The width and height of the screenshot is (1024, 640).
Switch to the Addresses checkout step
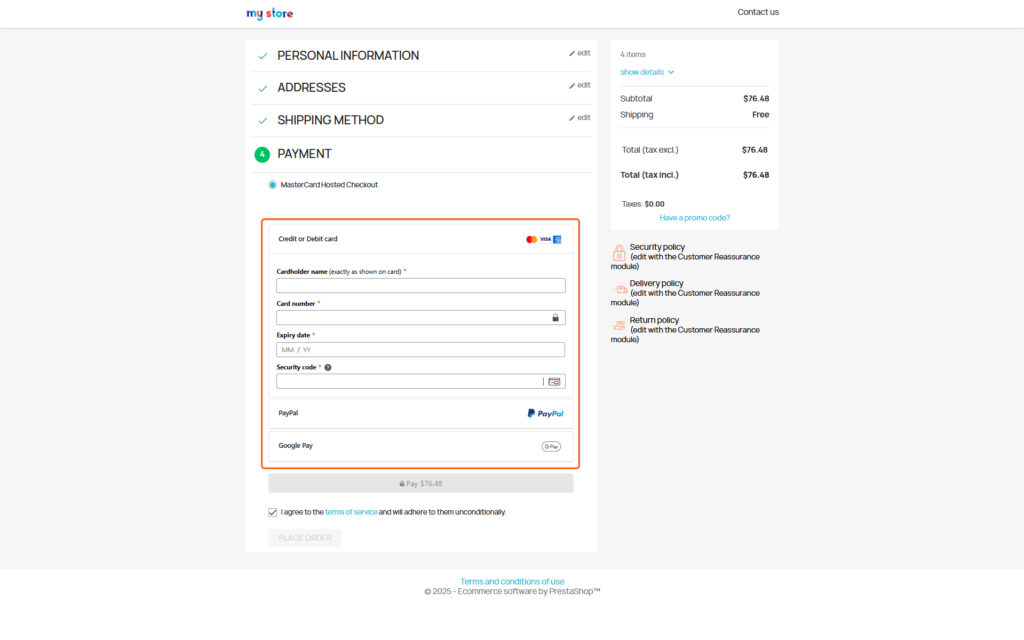(x=311, y=87)
